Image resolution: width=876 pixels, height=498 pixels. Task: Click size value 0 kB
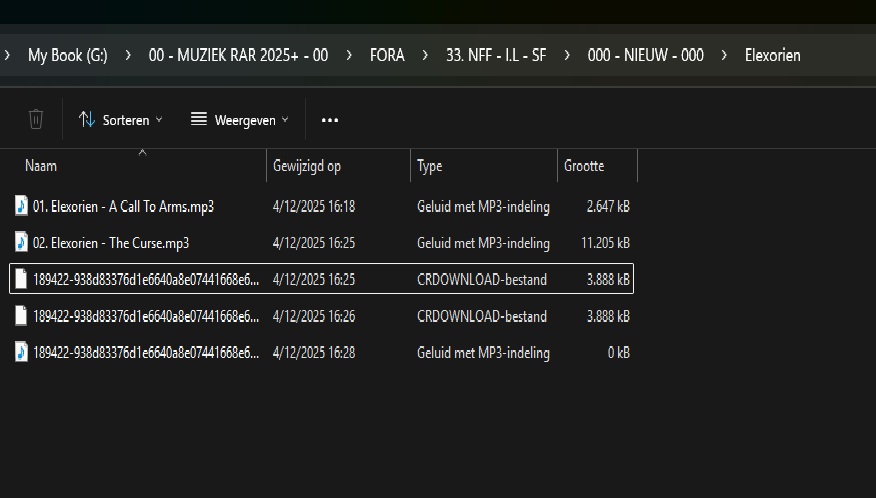point(618,353)
